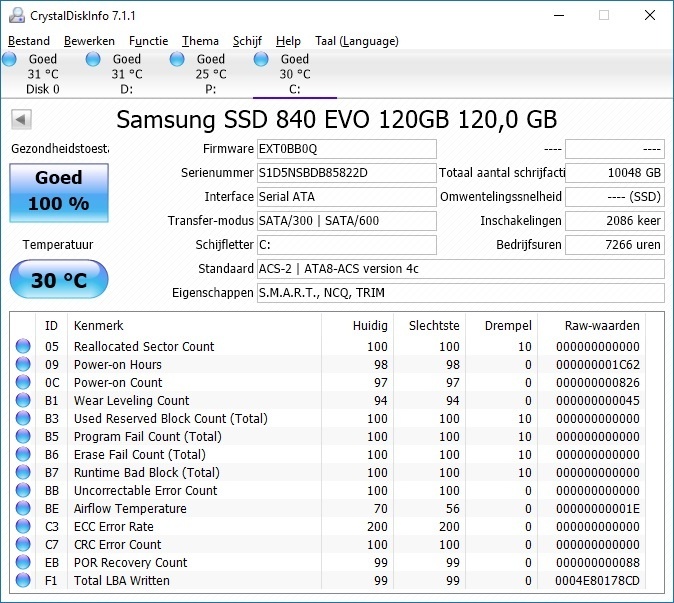The image size is (674, 603).
Task: Open the Taal (Language) menu
Action: (356, 41)
